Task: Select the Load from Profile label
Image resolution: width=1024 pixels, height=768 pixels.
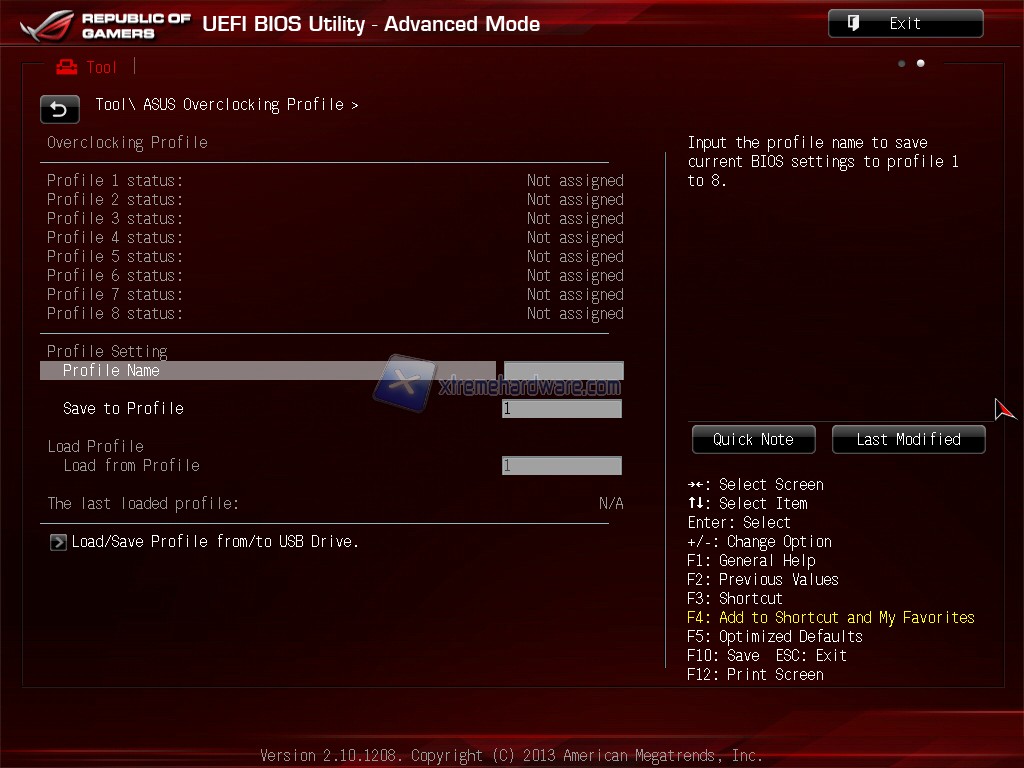Action: tap(131, 466)
